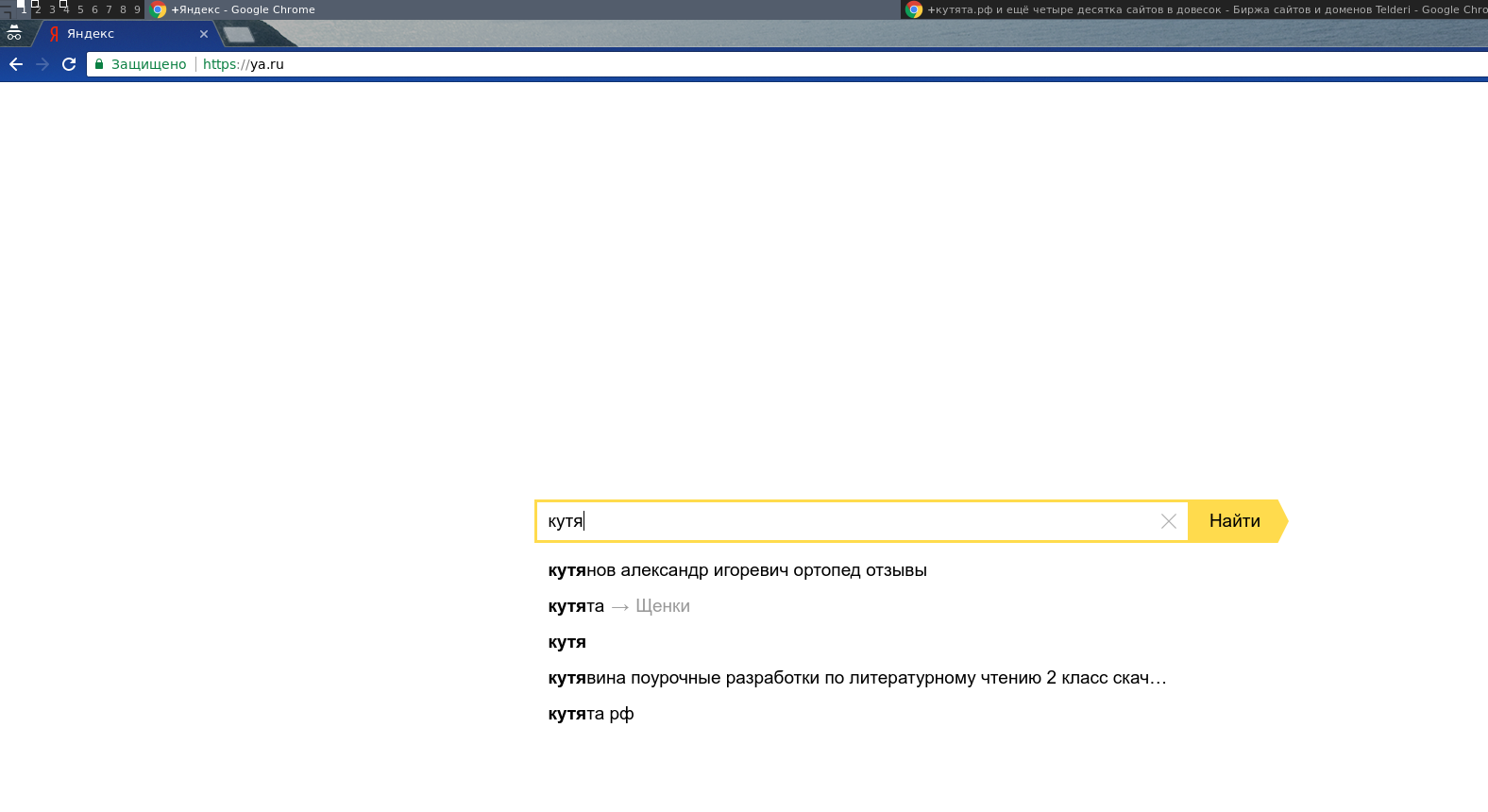Choose the кутята рф suggestion

click(591, 714)
